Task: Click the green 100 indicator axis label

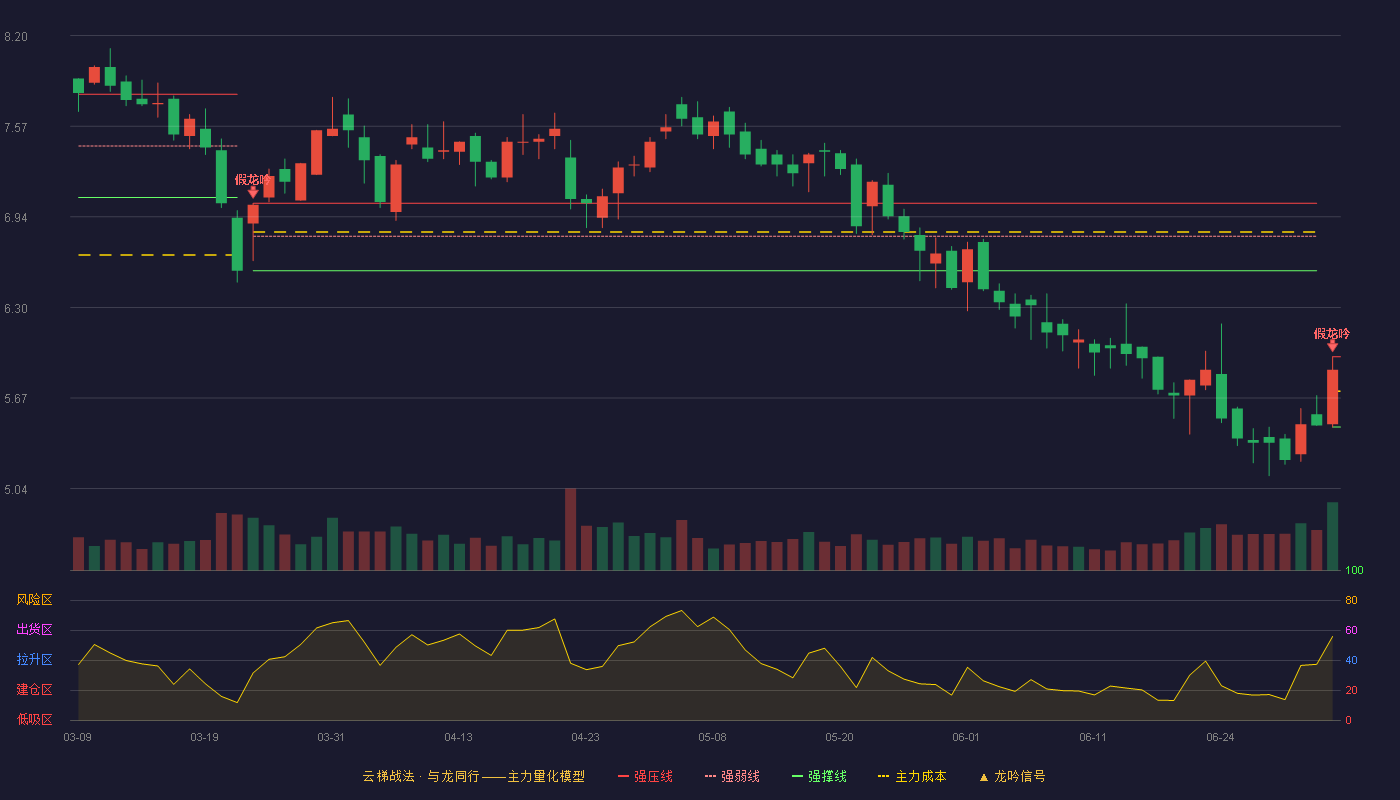Action: click(1354, 571)
